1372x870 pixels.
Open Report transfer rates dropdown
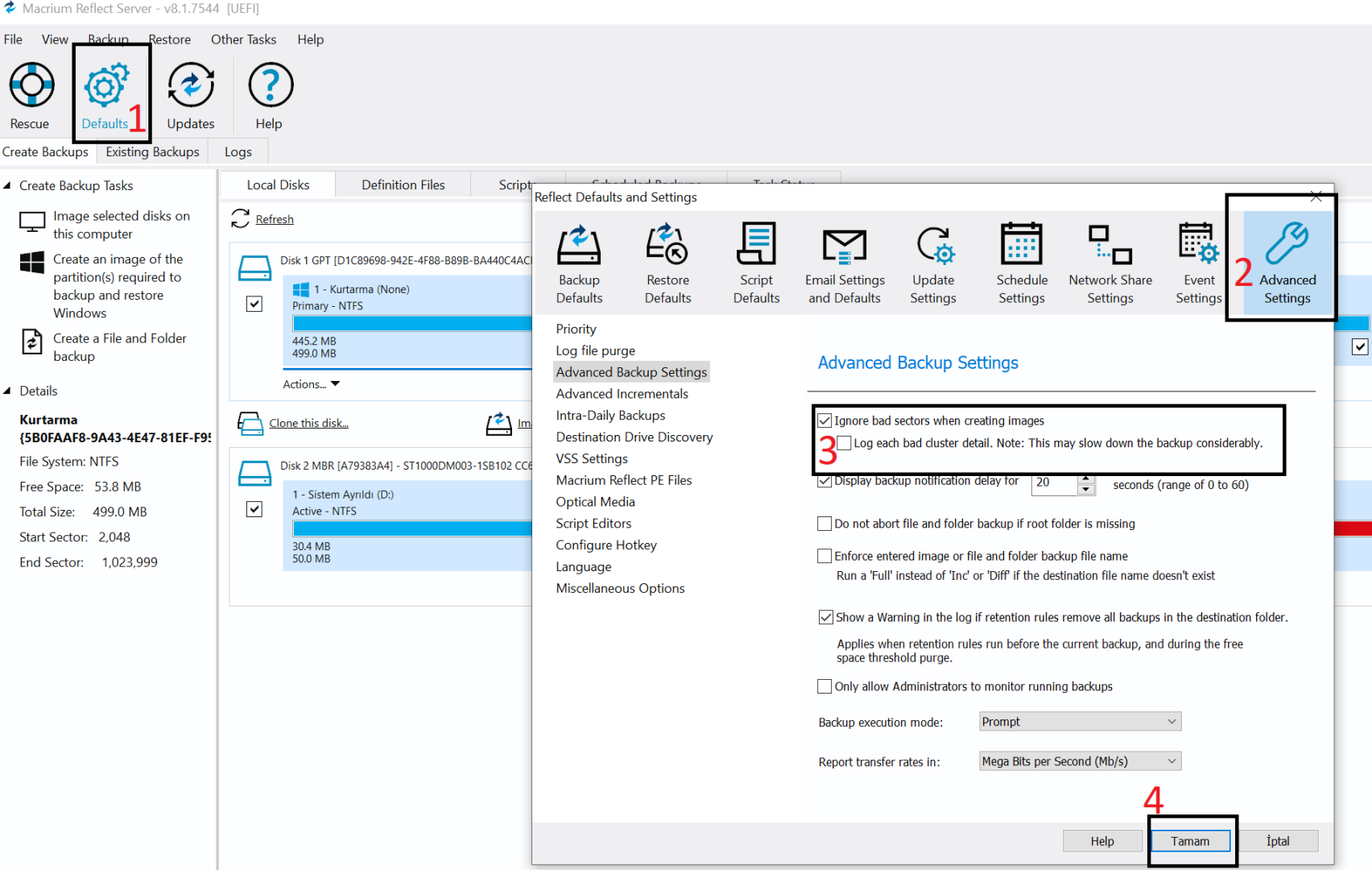[1080, 761]
